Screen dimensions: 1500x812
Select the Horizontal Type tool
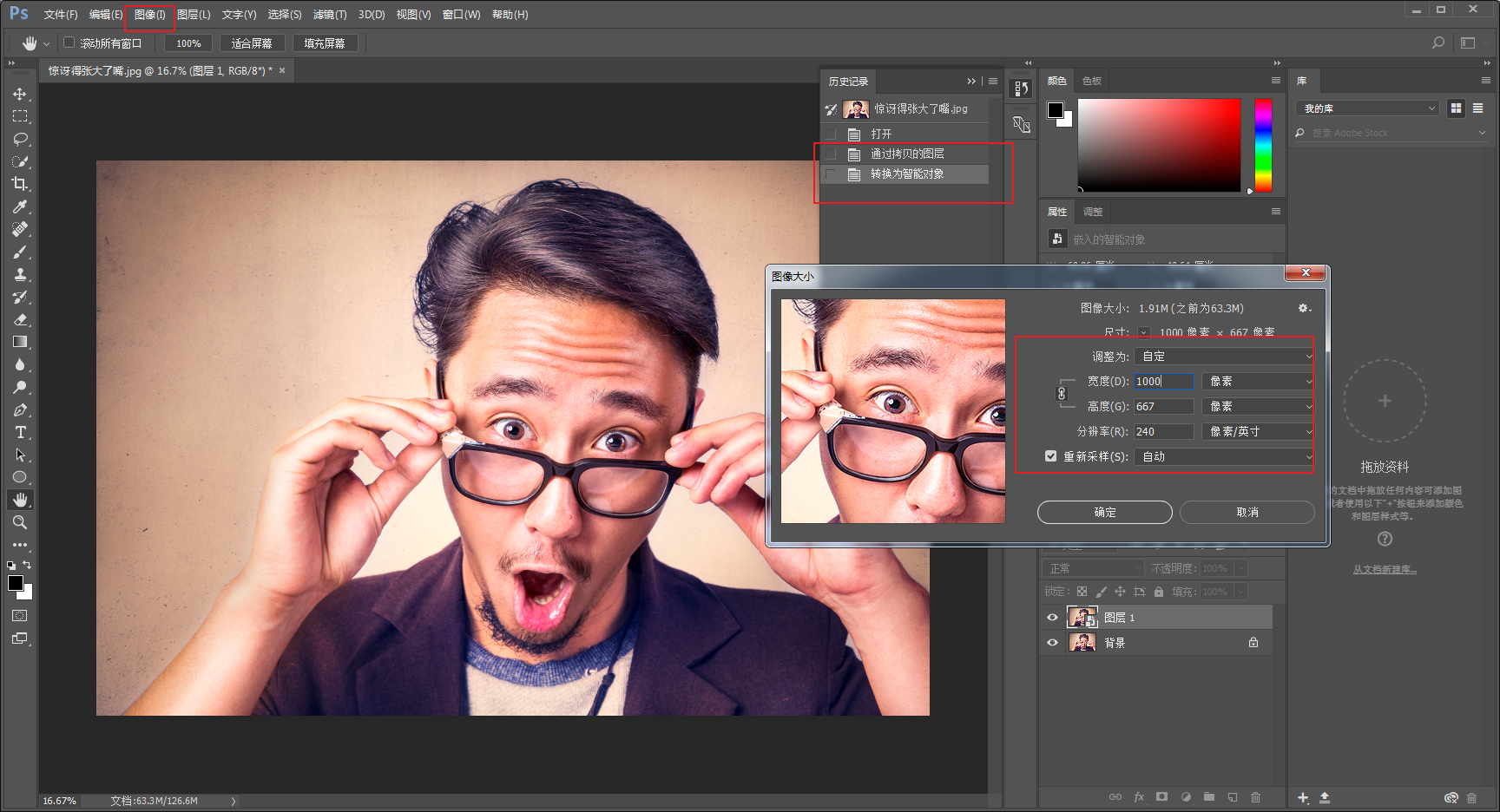pyautogui.click(x=20, y=432)
